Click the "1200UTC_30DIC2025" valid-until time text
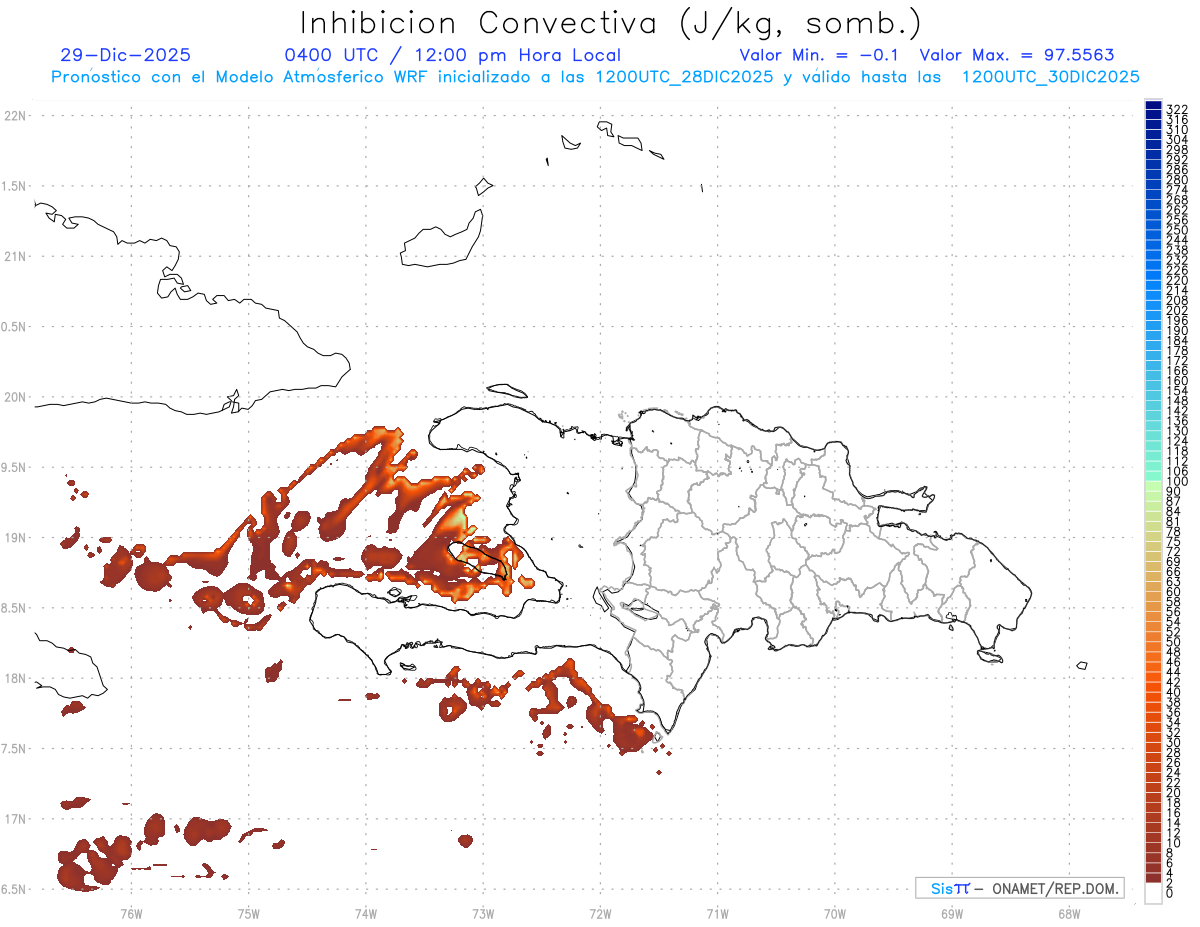1200x927 pixels. [1050, 77]
